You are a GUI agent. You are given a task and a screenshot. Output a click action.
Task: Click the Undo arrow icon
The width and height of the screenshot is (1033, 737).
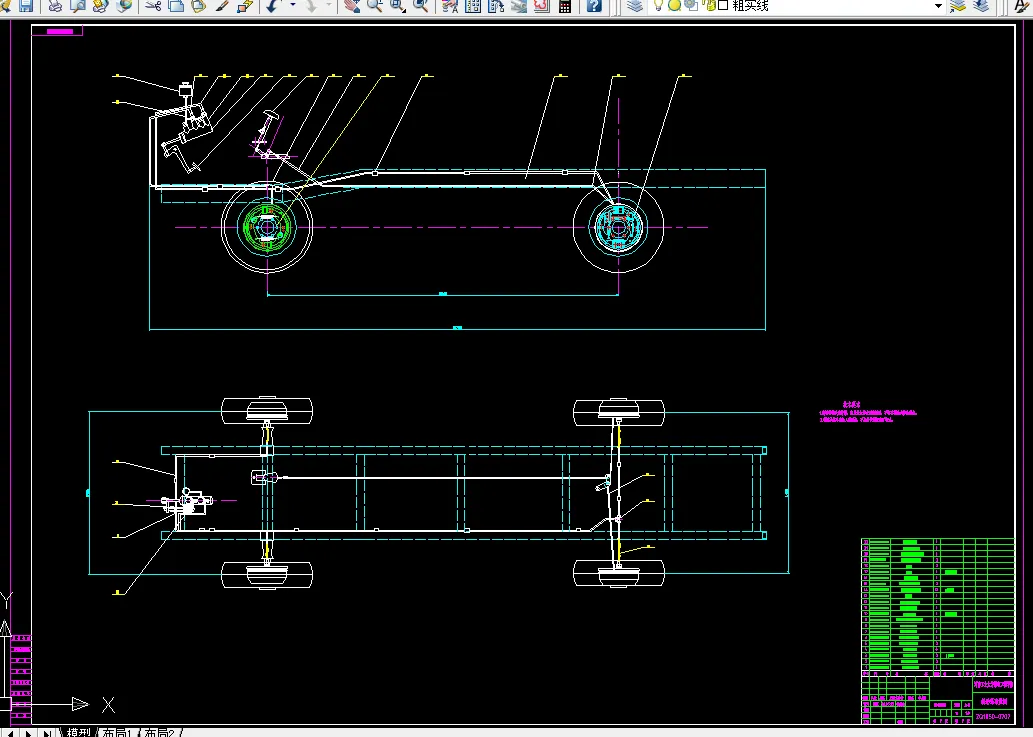click(x=273, y=6)
